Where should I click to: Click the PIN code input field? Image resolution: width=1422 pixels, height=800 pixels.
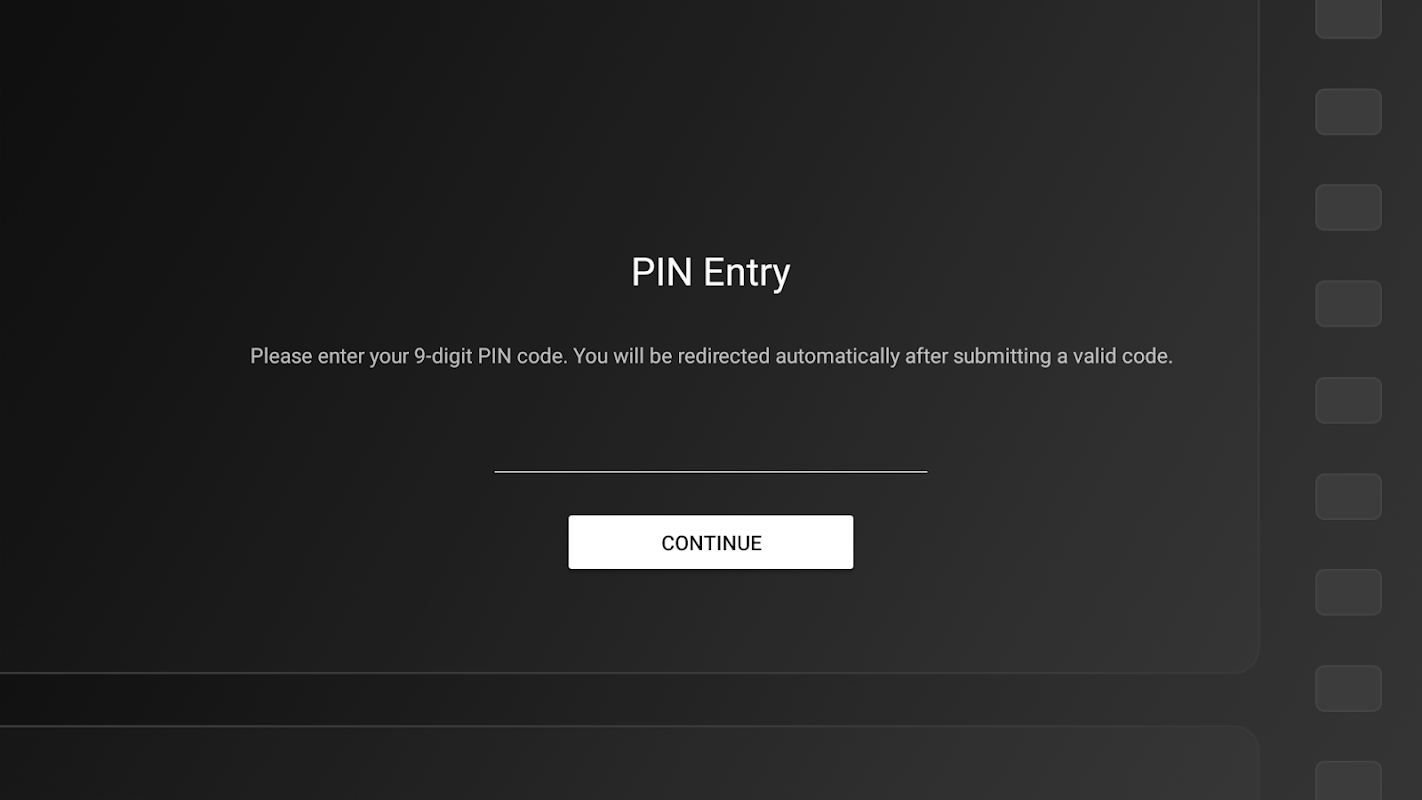(710, 450)
